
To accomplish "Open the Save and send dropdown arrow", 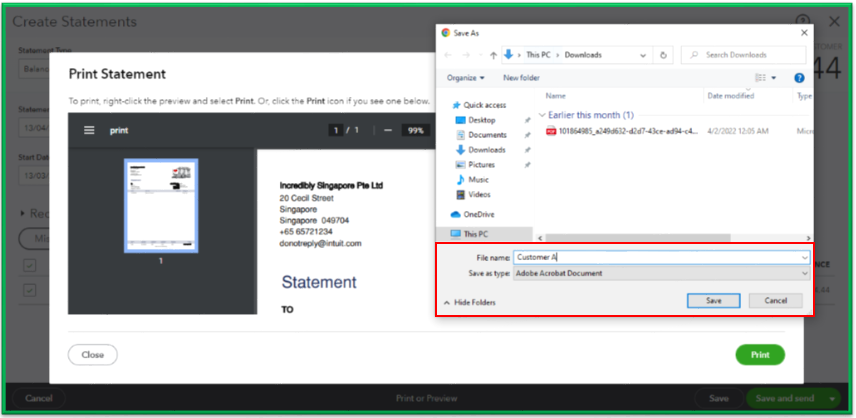I will tap(832, 399).
